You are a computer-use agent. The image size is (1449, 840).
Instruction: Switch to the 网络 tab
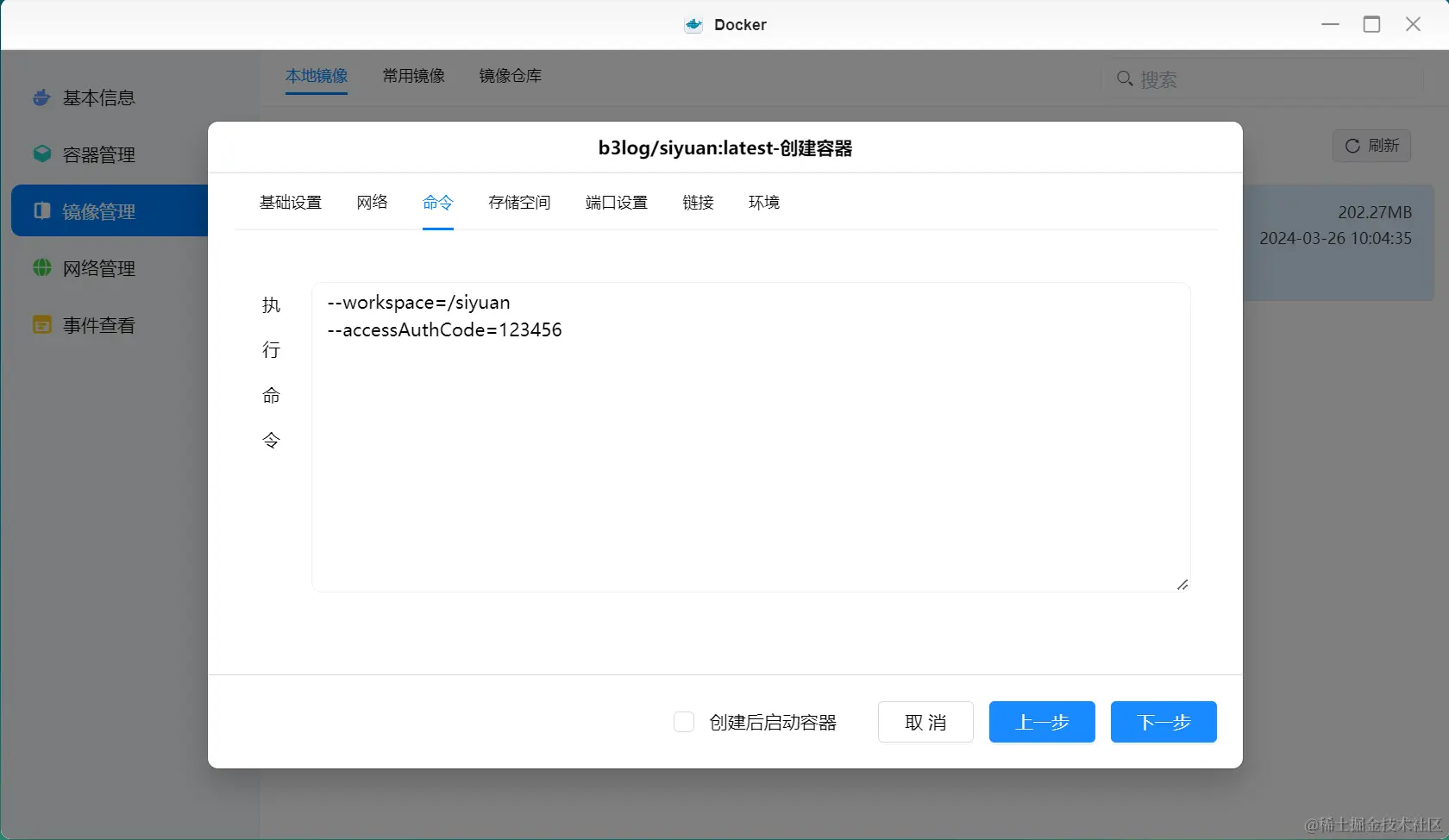point(372,203)
